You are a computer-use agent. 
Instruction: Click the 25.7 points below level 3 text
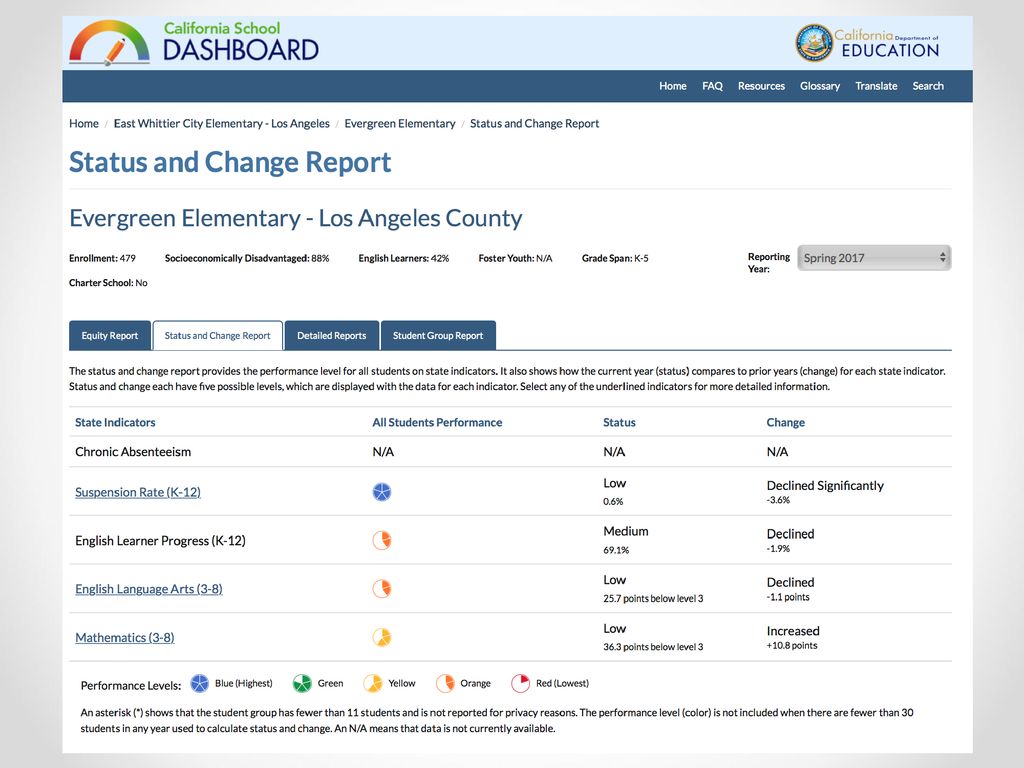point(653,598)
